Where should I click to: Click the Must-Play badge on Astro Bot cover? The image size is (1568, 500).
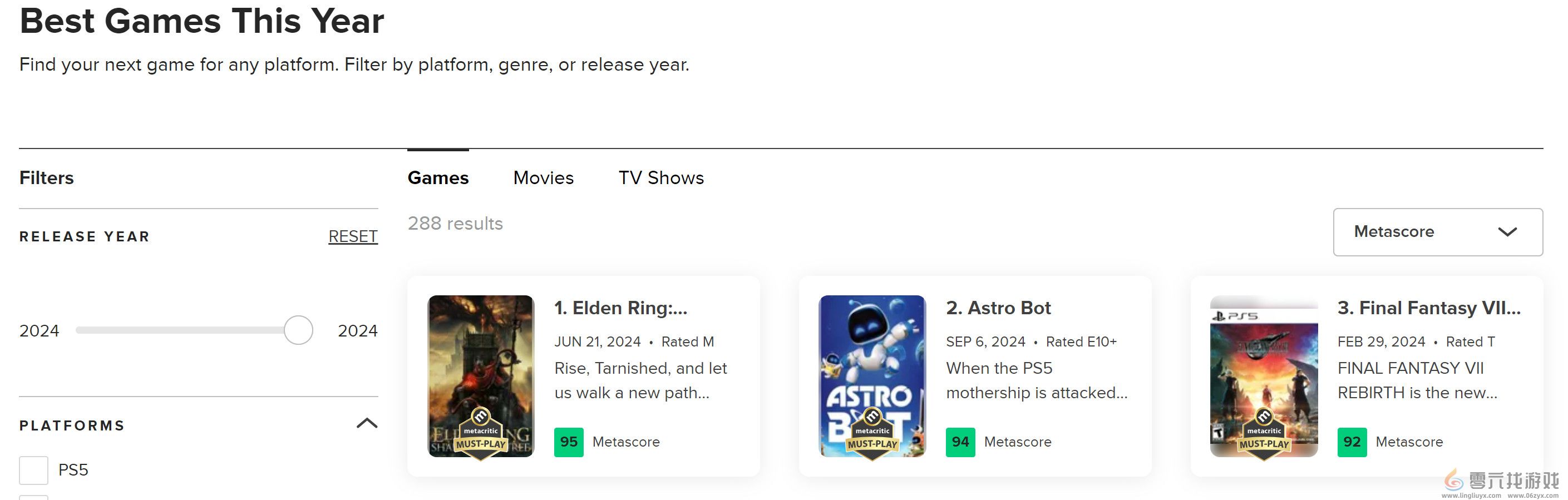click(872, 434)
